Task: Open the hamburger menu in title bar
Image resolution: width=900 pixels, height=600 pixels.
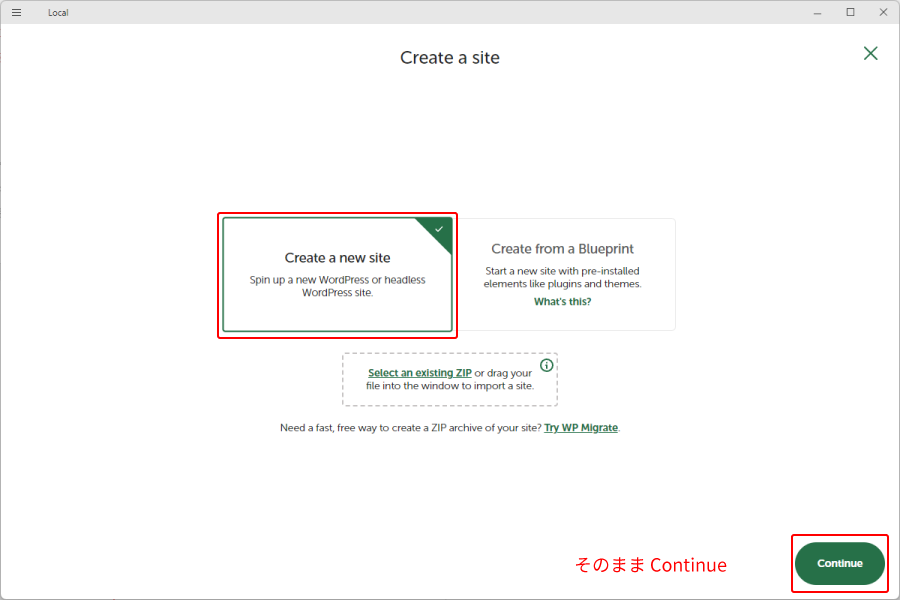Action: point(16,12)
